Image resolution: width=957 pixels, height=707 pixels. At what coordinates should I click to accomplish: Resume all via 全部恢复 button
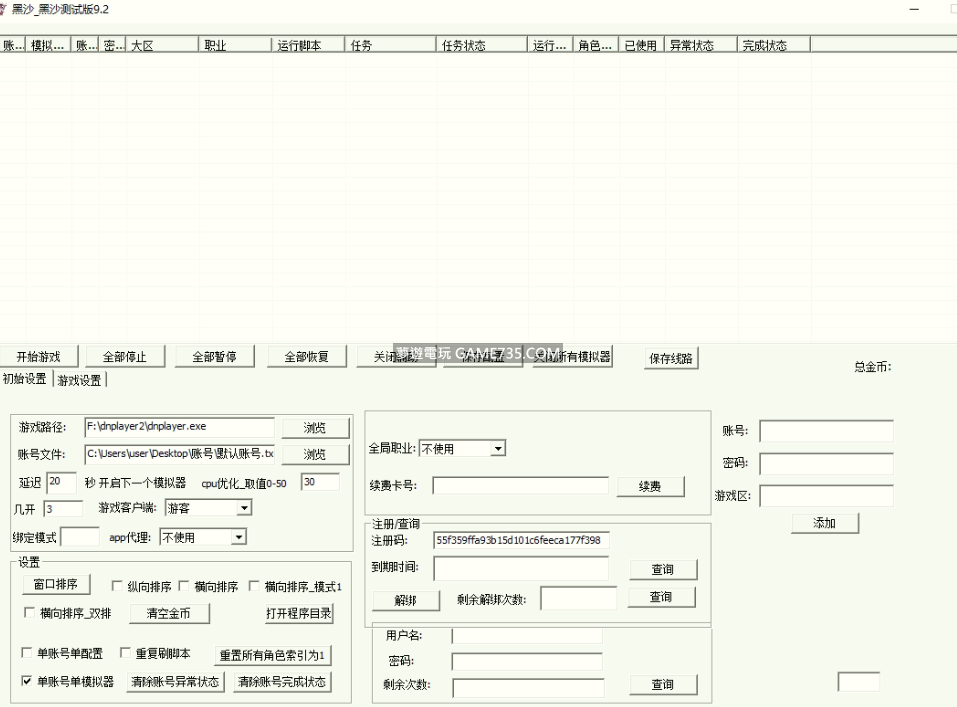(306, 357)
